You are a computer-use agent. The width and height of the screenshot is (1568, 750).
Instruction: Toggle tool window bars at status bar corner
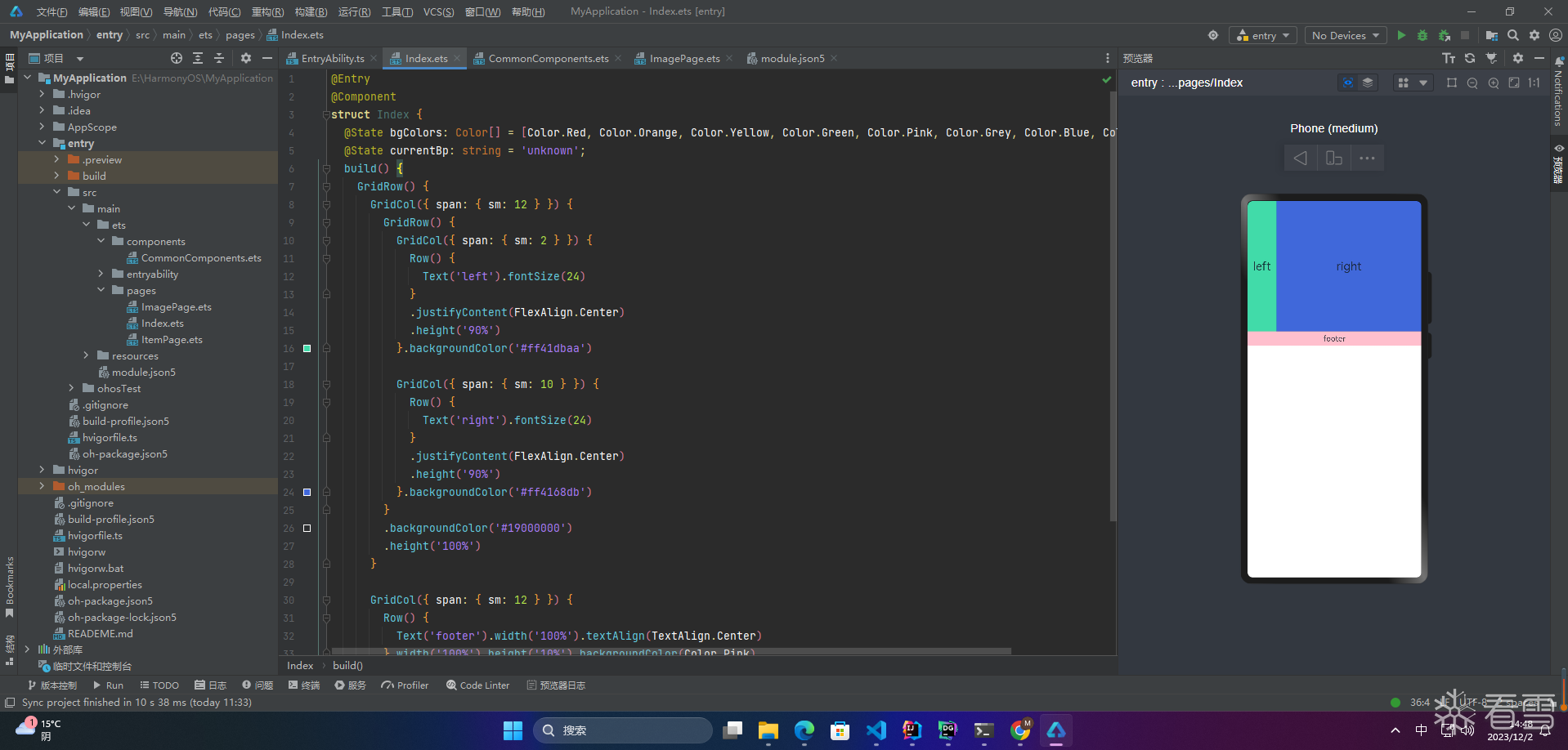(x=10, y=703)
